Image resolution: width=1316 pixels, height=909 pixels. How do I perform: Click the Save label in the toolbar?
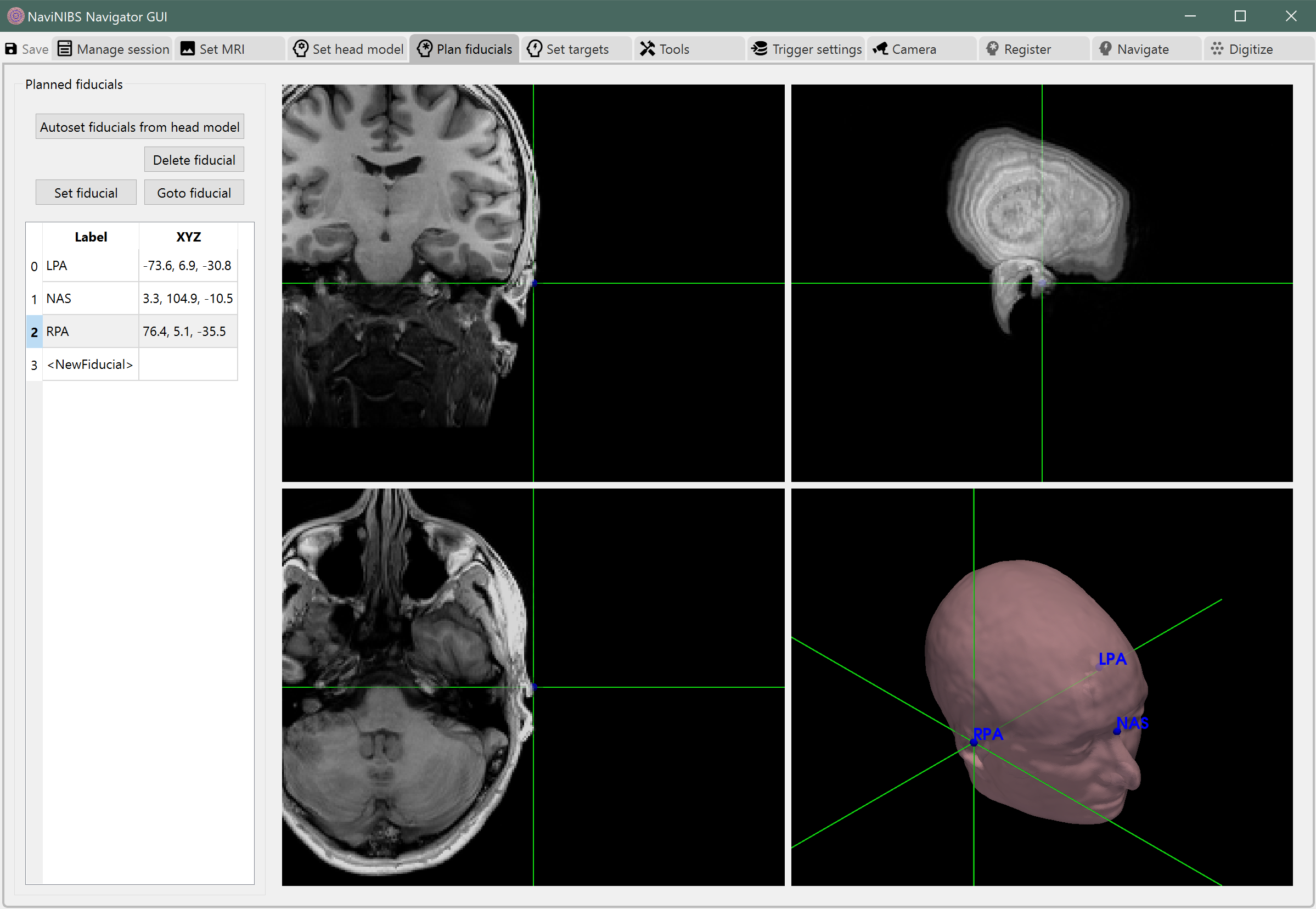(35, 49)
